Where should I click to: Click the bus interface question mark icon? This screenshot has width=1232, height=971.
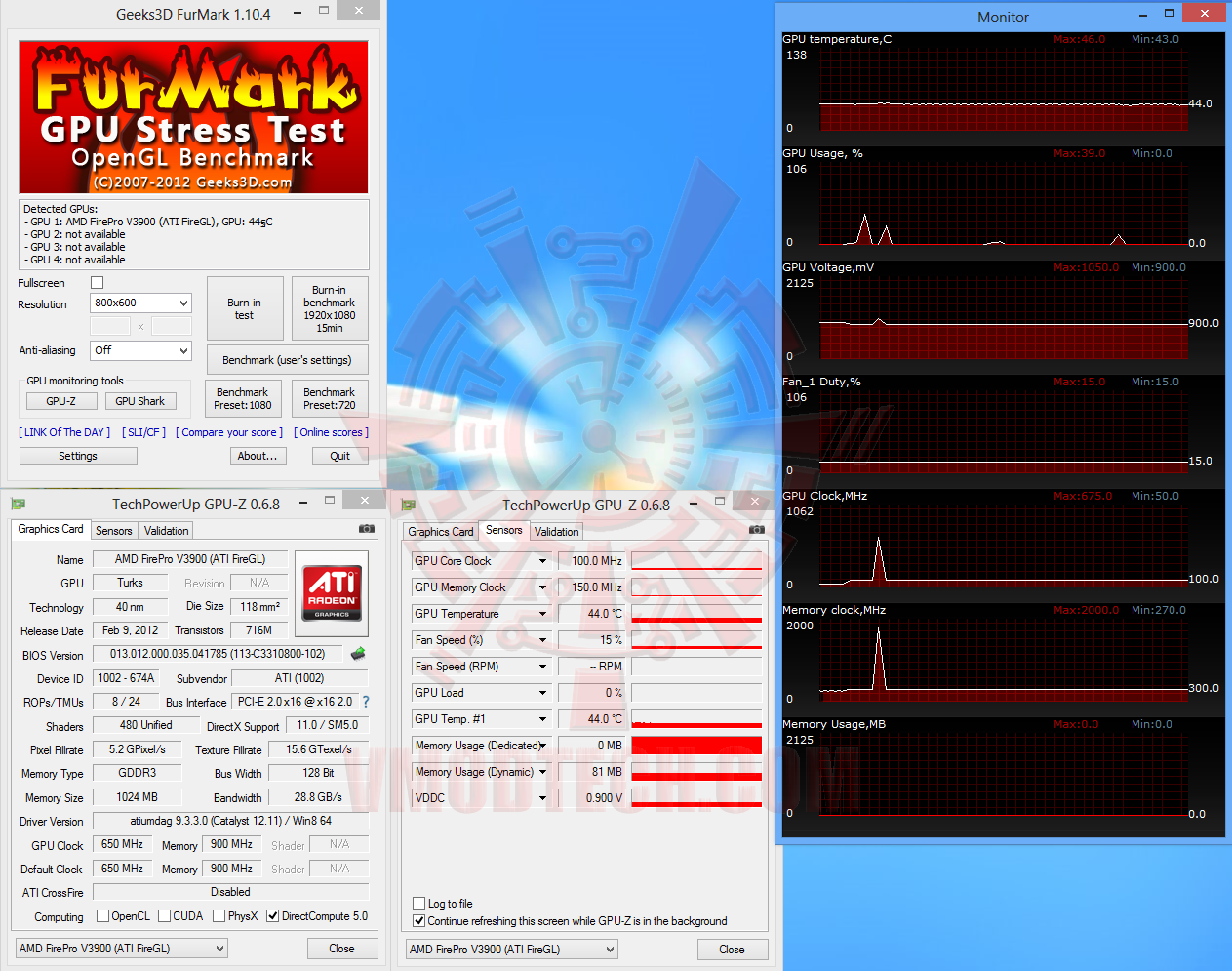coord(366,702)
